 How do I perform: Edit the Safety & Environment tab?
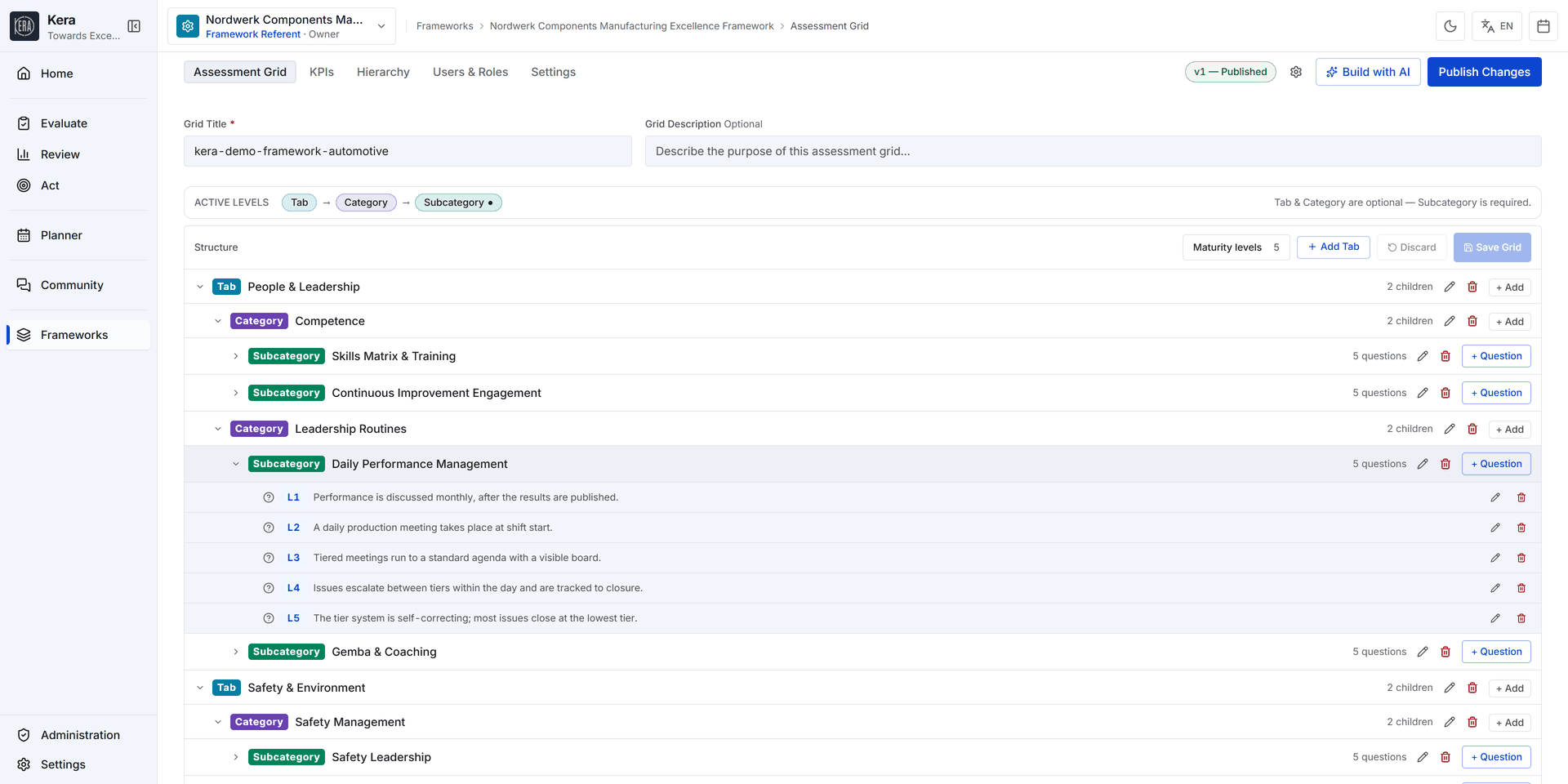pyautogui.click(x=1450, y=688)
